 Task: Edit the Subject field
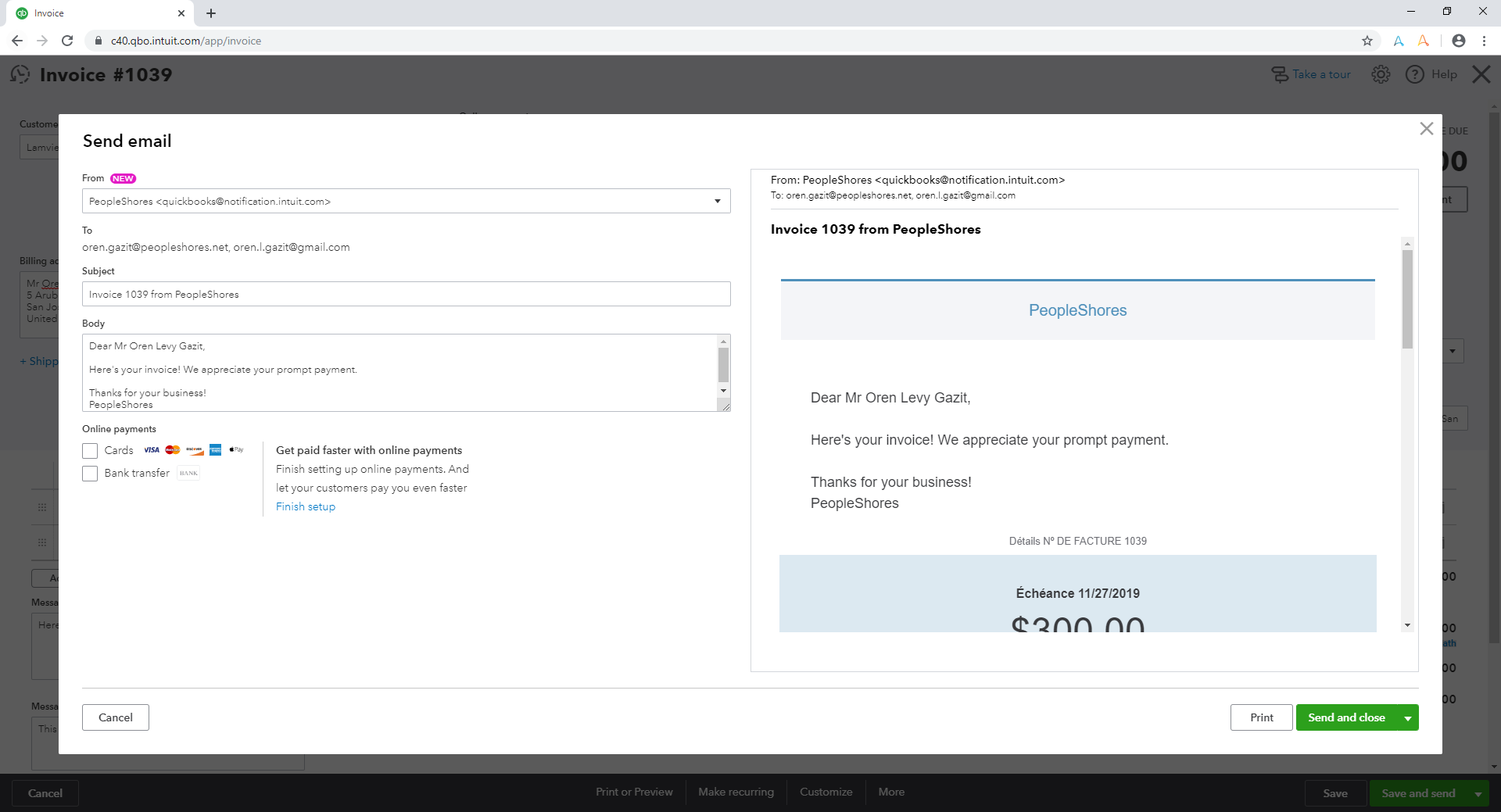click(406, 294)
